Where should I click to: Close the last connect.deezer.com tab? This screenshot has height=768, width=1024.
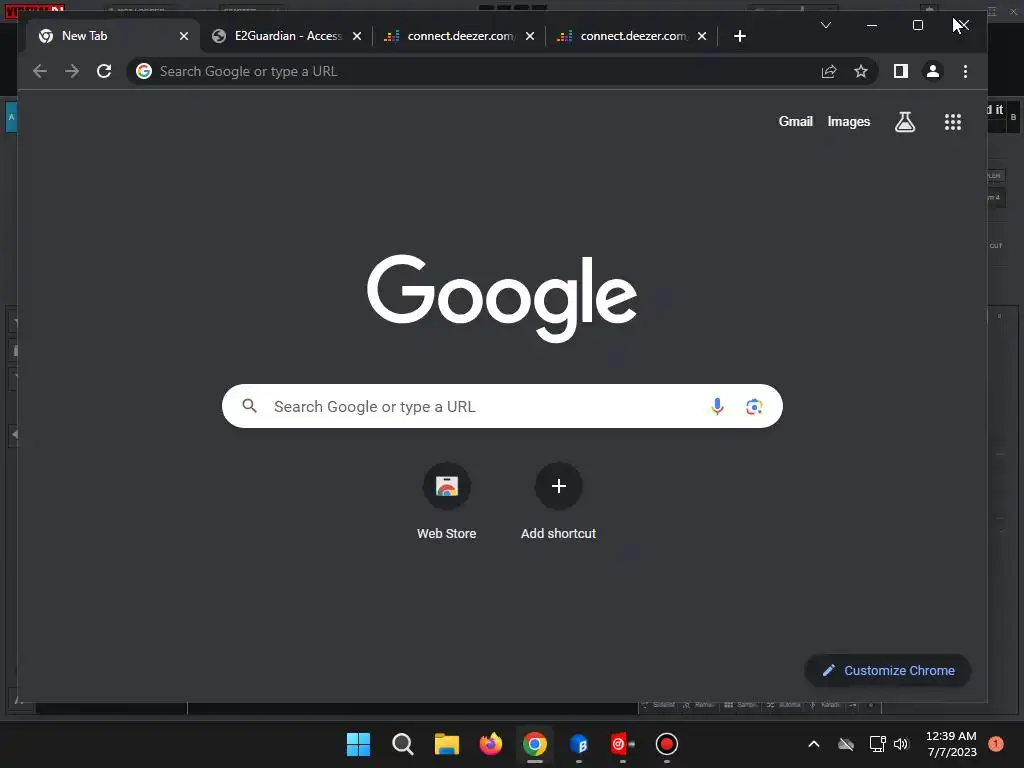point(702,36)
